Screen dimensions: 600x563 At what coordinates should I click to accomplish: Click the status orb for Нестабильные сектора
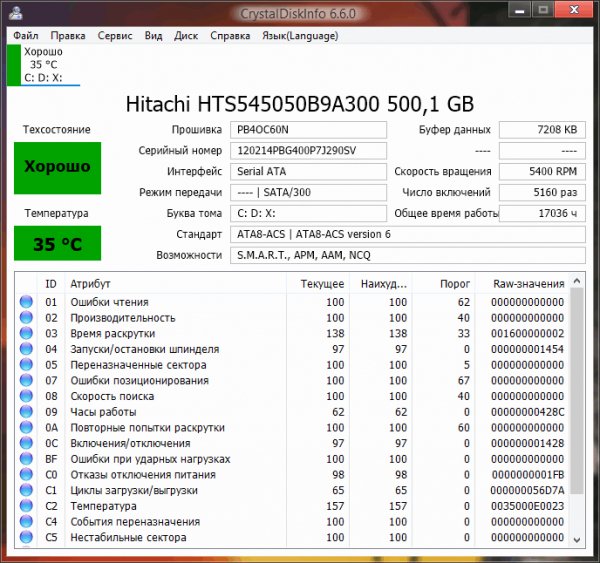[26, 537]
